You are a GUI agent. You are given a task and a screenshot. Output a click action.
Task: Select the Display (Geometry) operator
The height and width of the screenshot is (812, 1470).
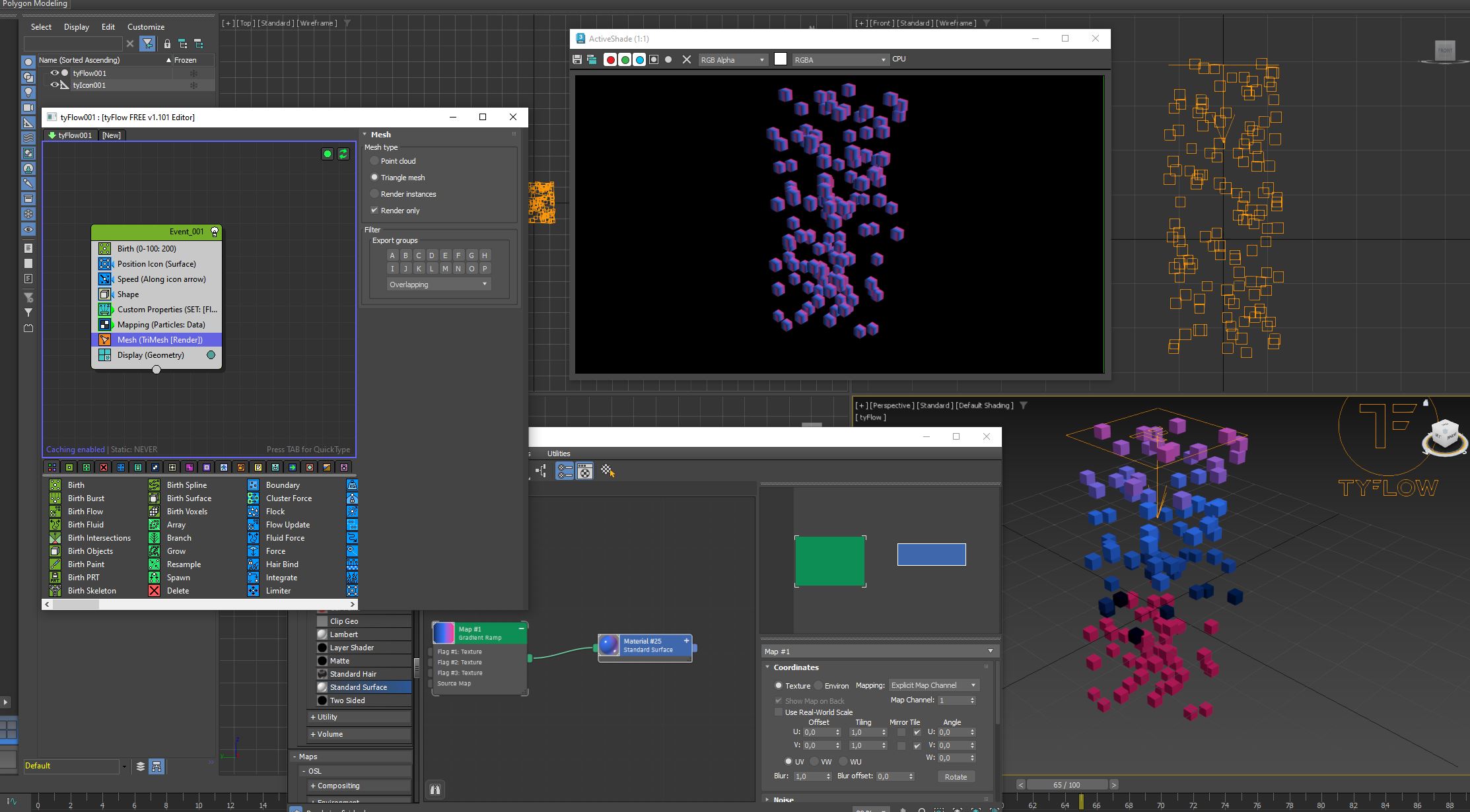(x=157, y=355)
